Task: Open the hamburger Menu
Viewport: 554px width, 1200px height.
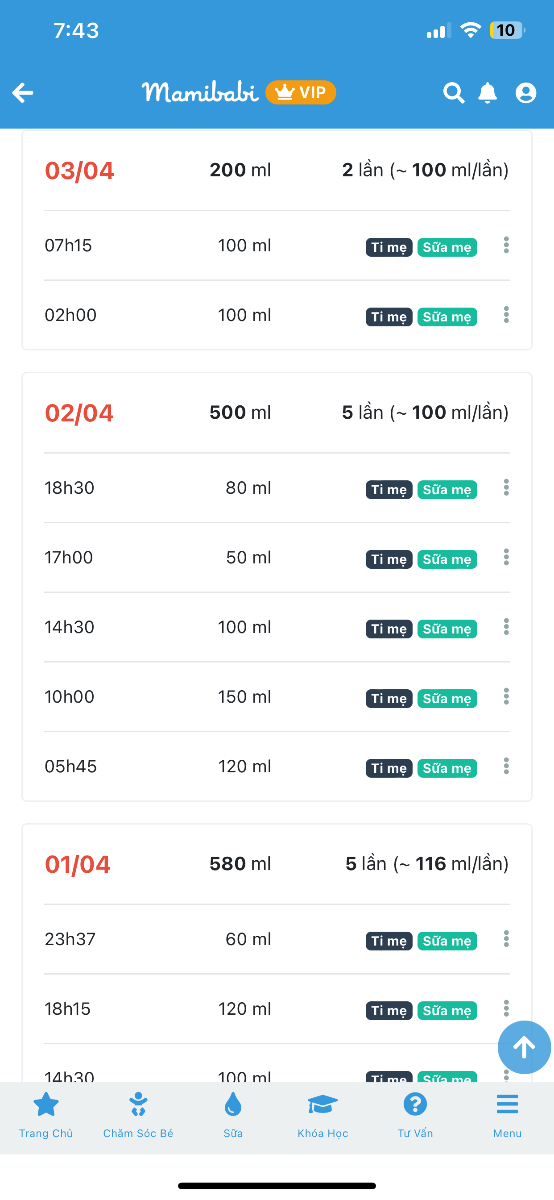Action: point(507,1115)
